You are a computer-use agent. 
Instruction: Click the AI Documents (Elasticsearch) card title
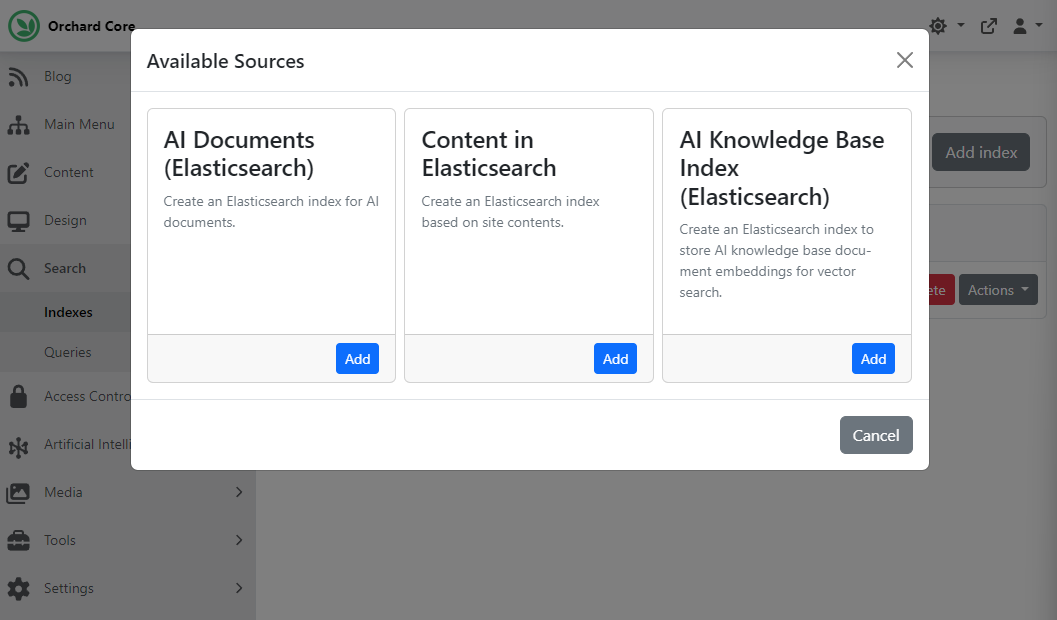tap(239, 154)
